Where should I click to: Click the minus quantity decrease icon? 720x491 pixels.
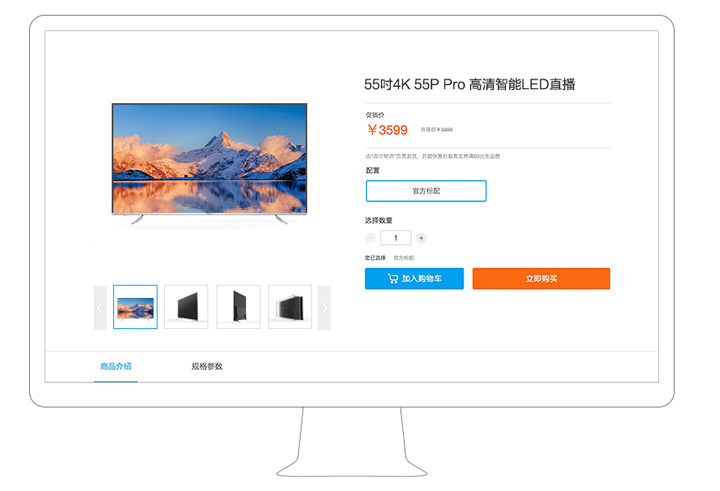point(370,238)
